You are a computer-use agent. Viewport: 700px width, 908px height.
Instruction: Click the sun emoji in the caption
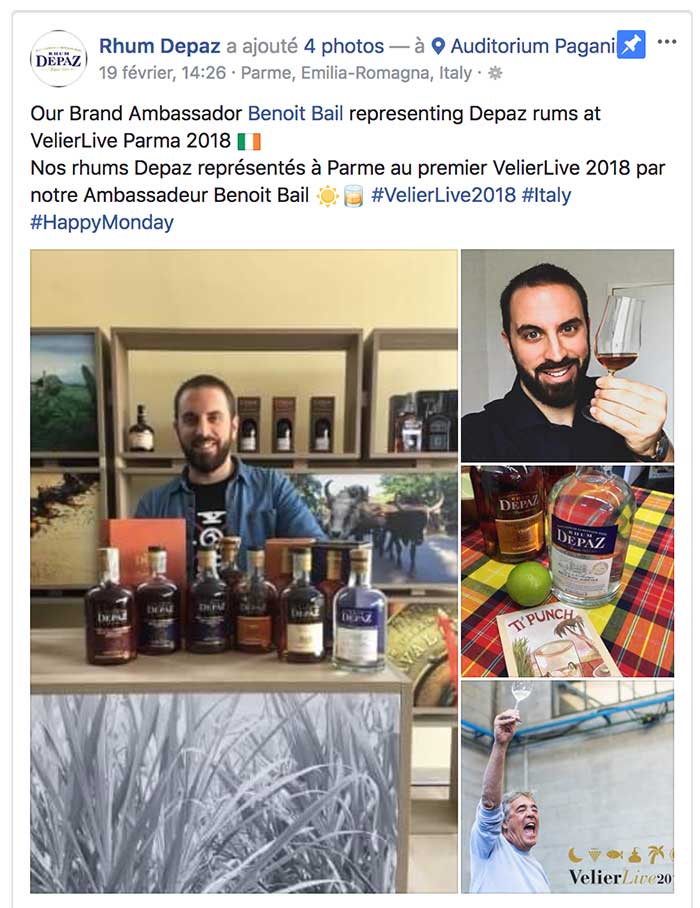(327, 196)
